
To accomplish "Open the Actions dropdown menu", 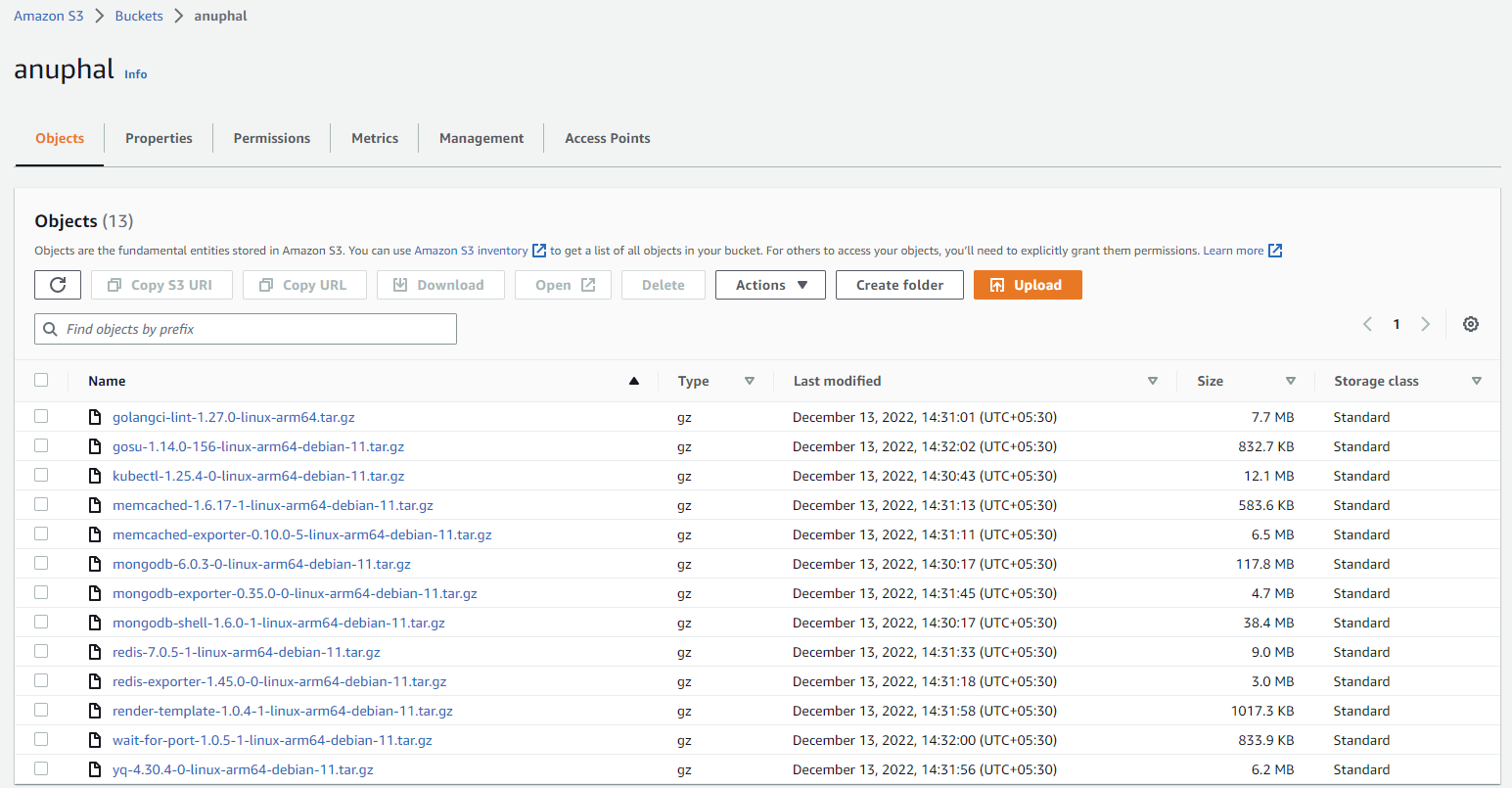I will click(x=770, y=285).
